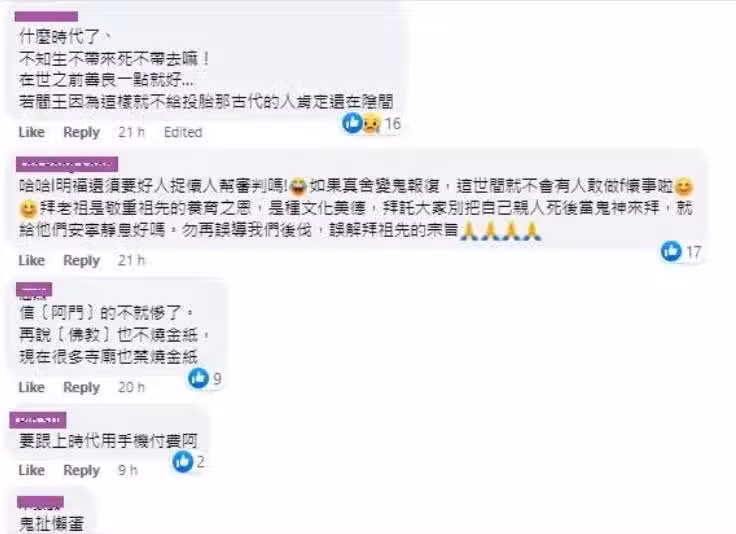Image resolution: width=736 pixels, height=534 pixels.
Task: Open the 20 h comment's timestamp link
Action: click(131, 388)
